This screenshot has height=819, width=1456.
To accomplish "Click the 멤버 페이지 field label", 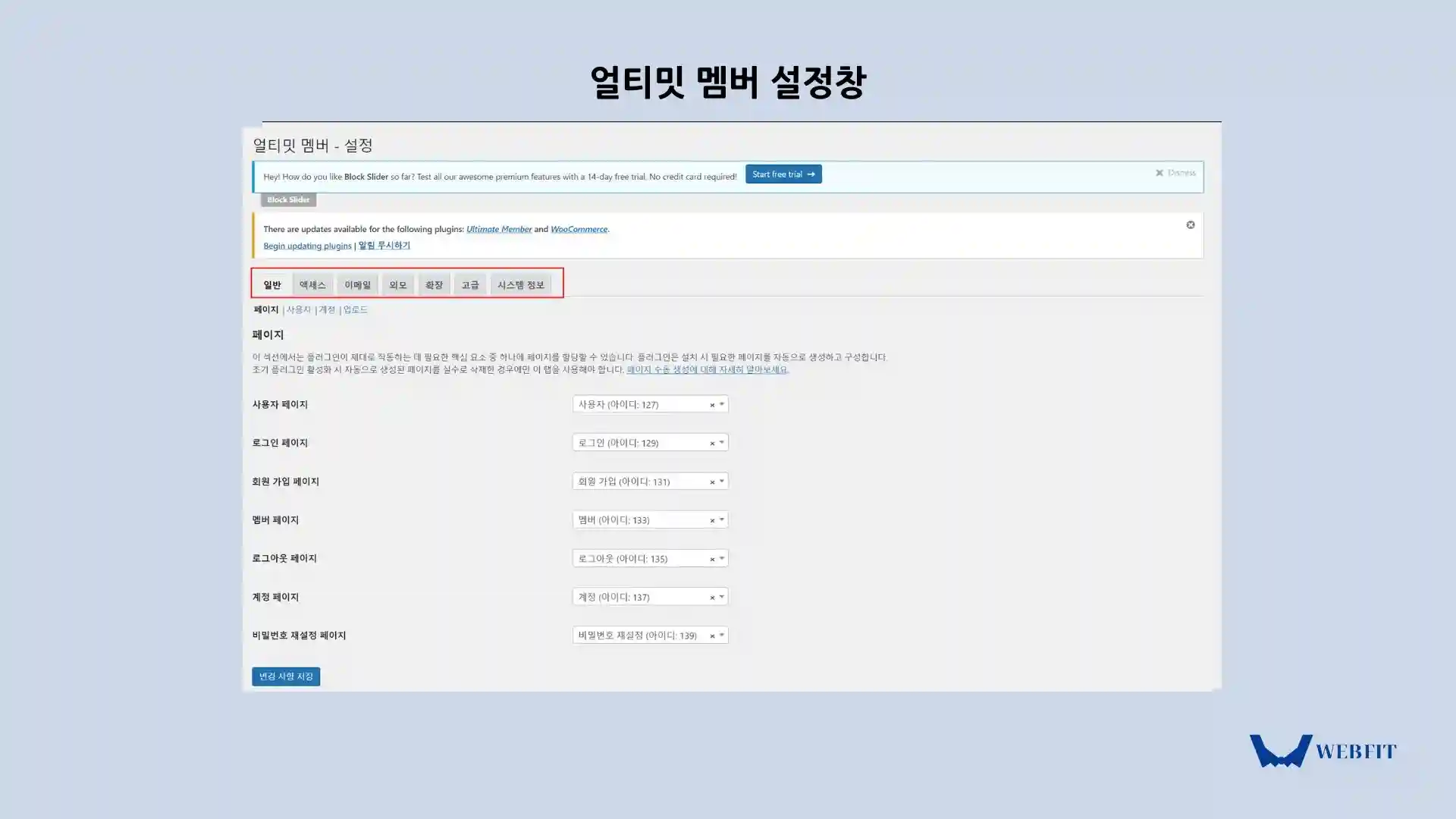I will (x=275, y=520).
